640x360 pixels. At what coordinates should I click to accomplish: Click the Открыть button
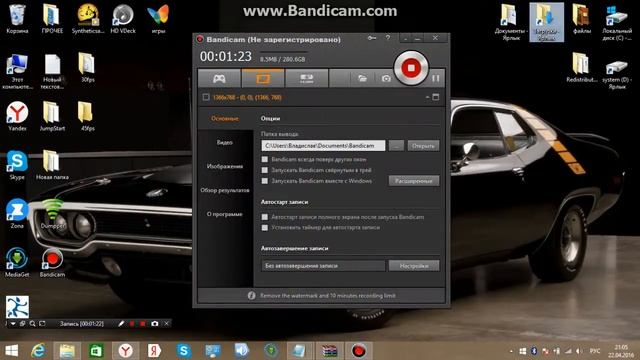coord(423,146)
